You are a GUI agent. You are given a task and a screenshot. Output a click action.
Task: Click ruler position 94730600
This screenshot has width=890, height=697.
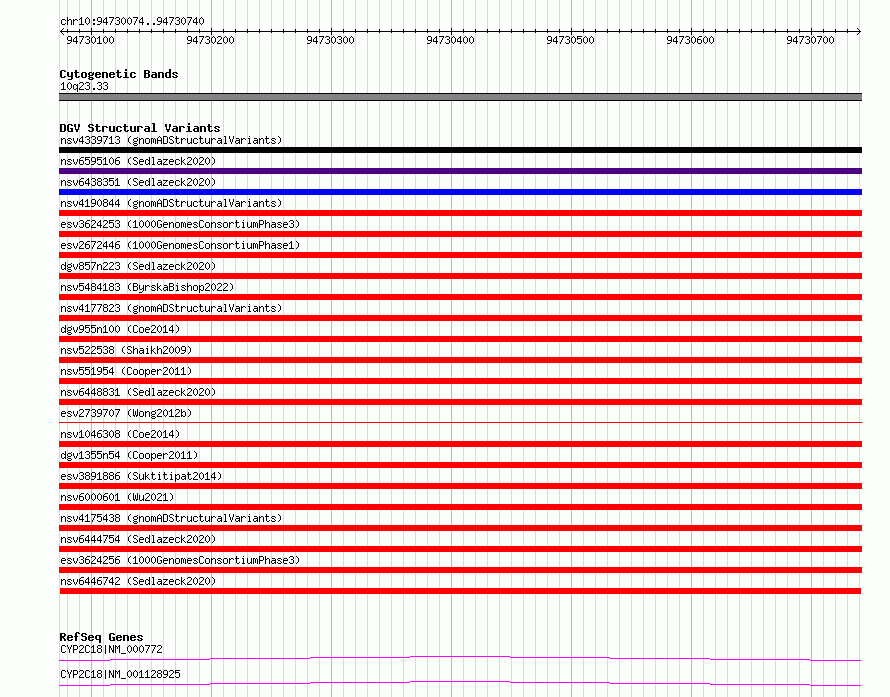point(690,40)
